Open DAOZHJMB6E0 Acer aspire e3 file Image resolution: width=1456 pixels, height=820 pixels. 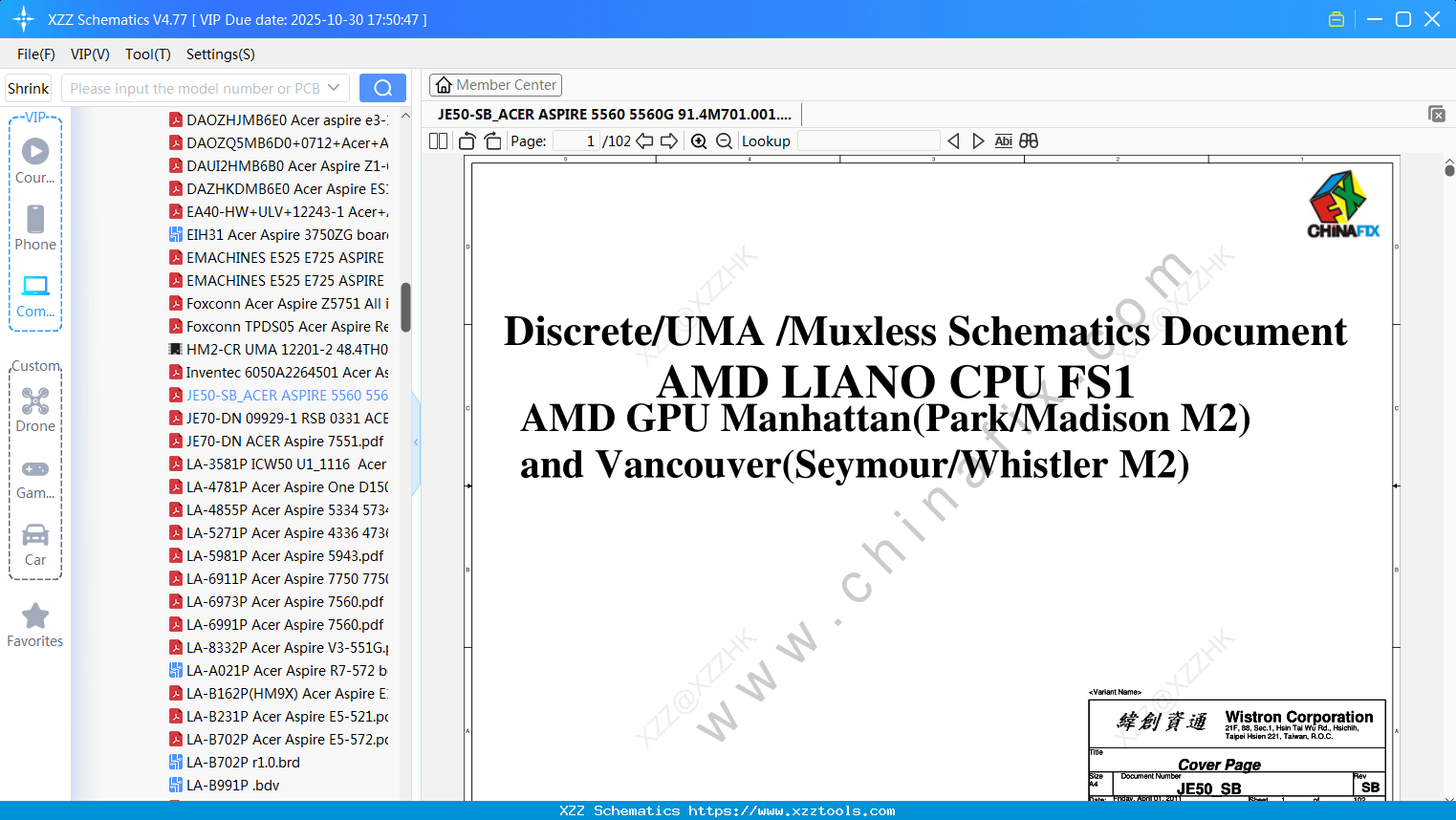coord(279,119)
